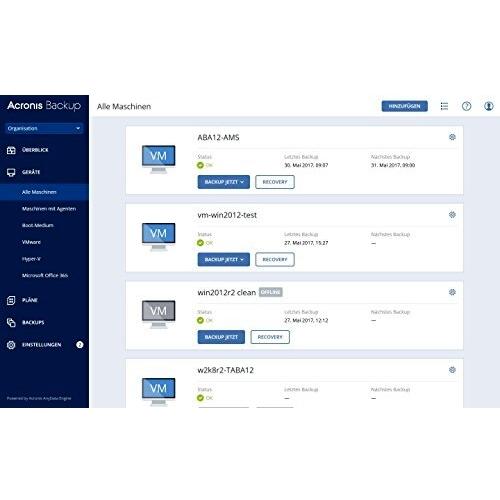Click the Alle Maschinen page title

pyautogui.click(x=124, y=107)
